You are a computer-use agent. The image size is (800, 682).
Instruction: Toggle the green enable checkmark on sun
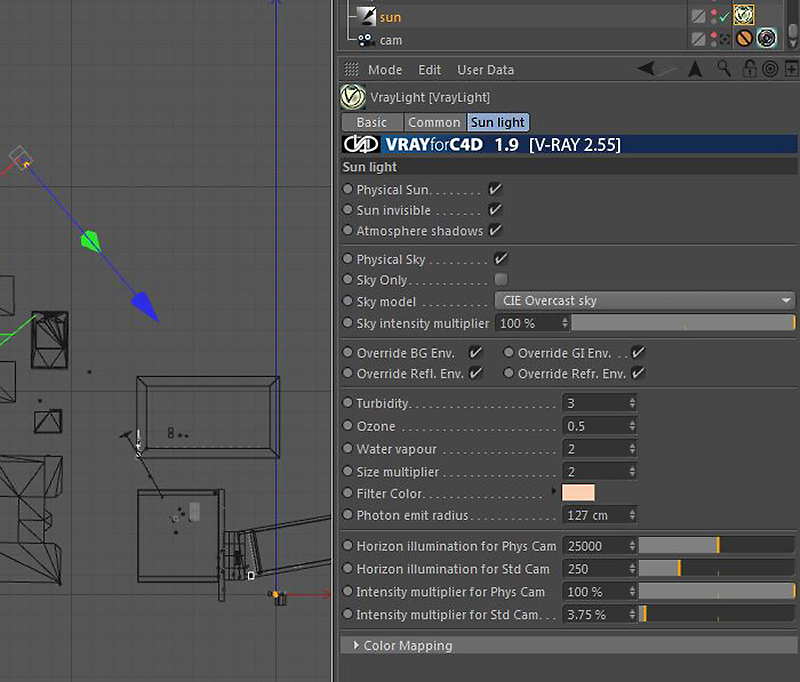724,17
